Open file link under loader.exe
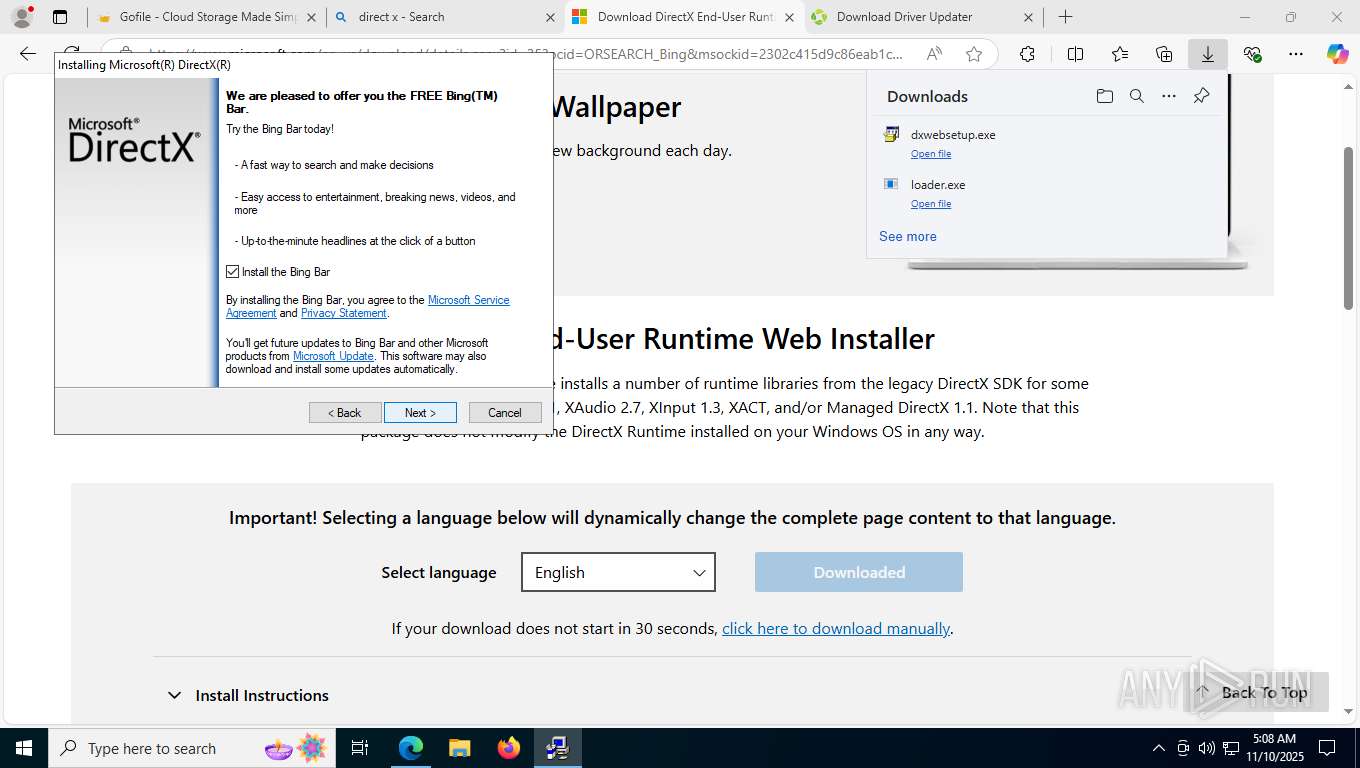The width and height of the screenshot is (1360, 768). 931,204
